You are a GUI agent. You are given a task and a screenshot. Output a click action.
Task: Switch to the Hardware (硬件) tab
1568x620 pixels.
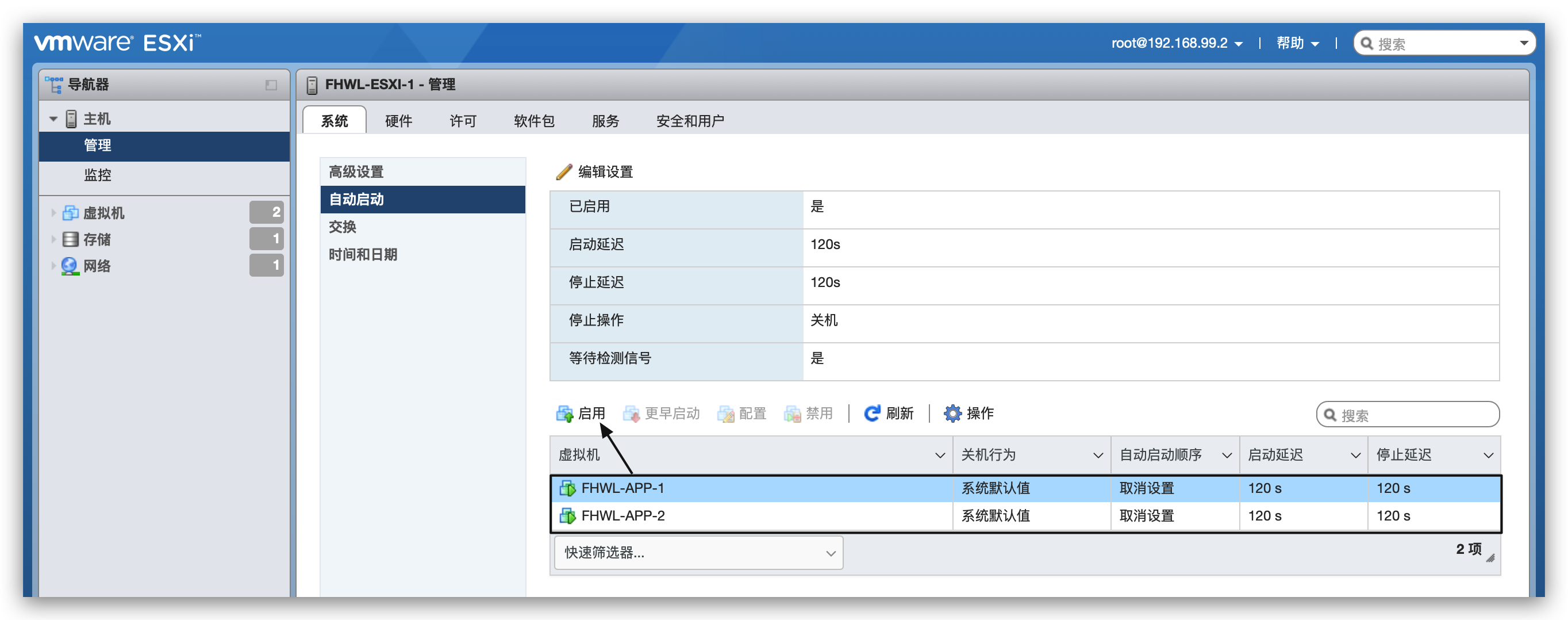pyautogui.click(x=398, y=121)
